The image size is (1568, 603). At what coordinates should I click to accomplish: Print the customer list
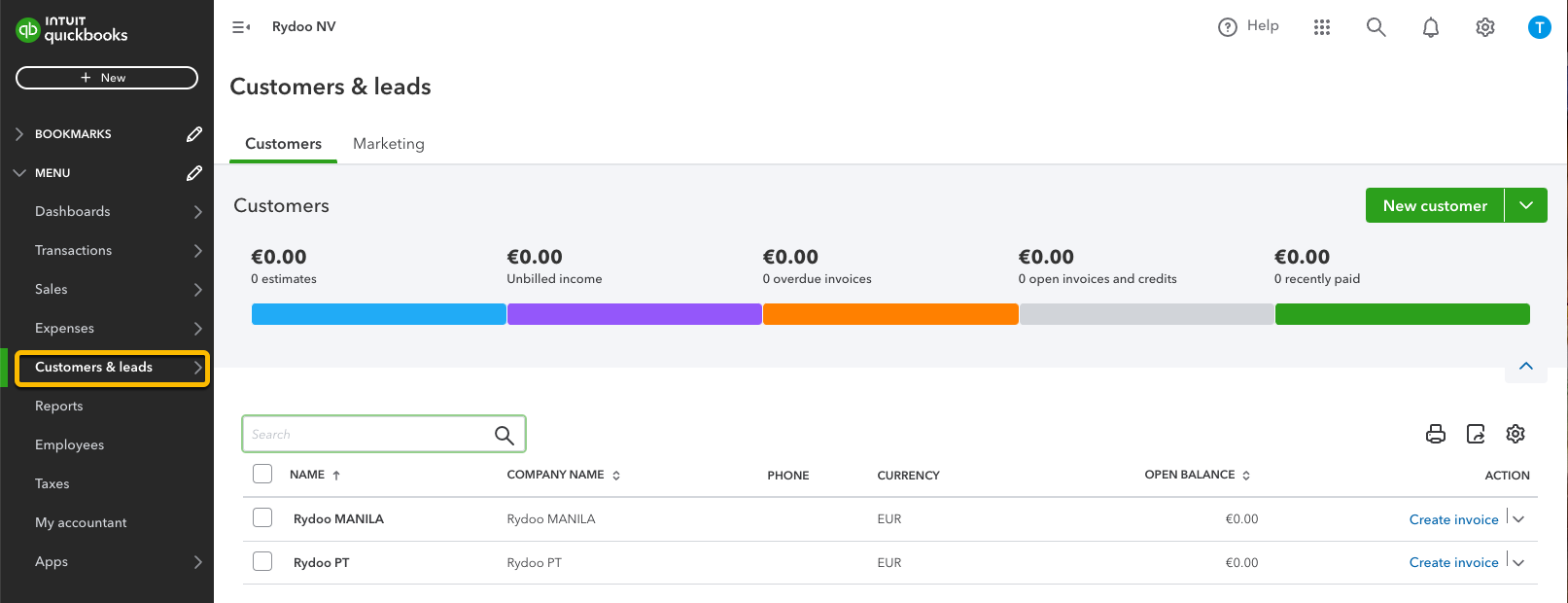coord(1436,434)
